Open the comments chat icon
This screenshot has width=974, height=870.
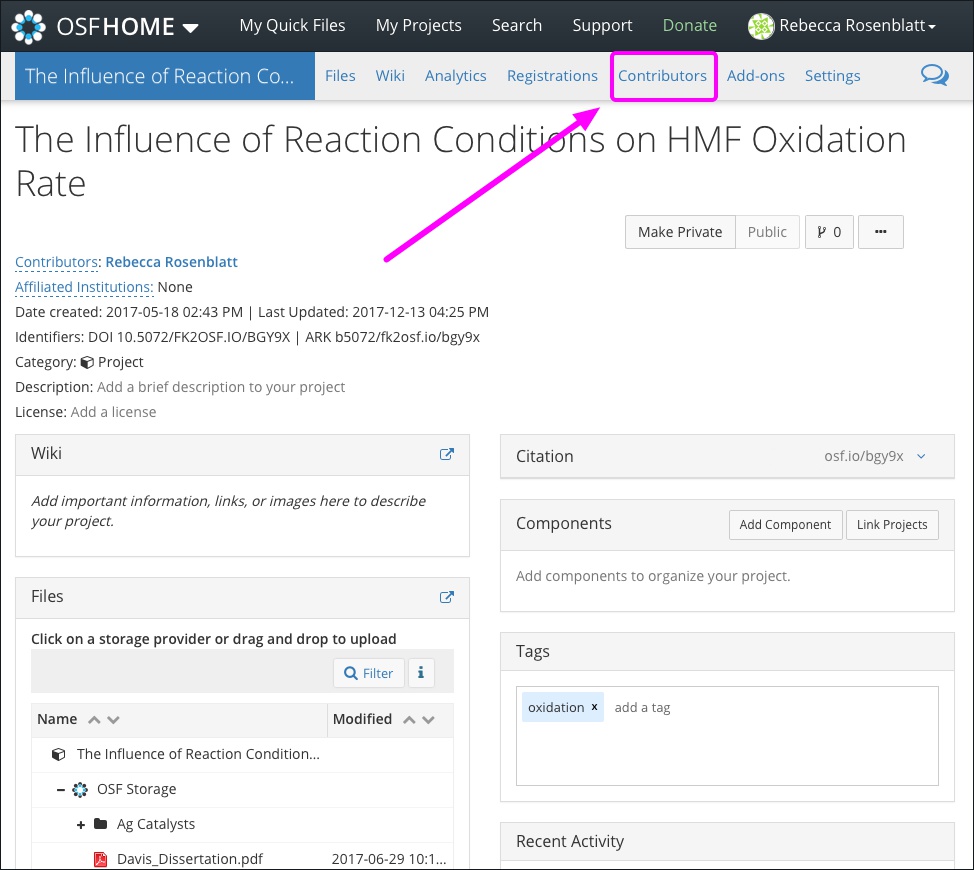coord(934,75)
